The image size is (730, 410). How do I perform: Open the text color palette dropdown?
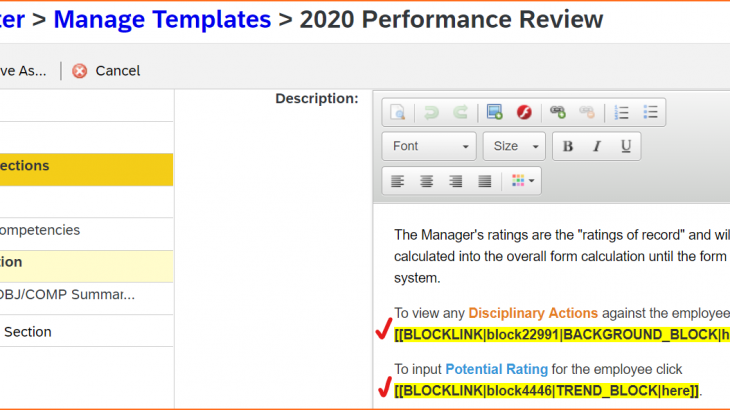coord(523,181)
